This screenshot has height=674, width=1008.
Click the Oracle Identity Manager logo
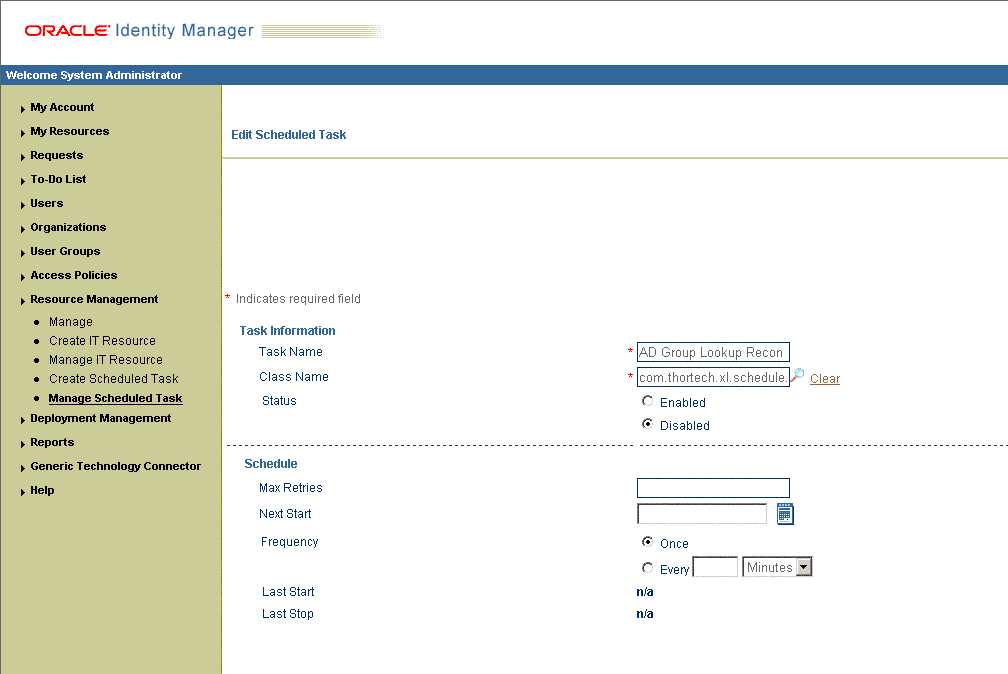point(139,30)
